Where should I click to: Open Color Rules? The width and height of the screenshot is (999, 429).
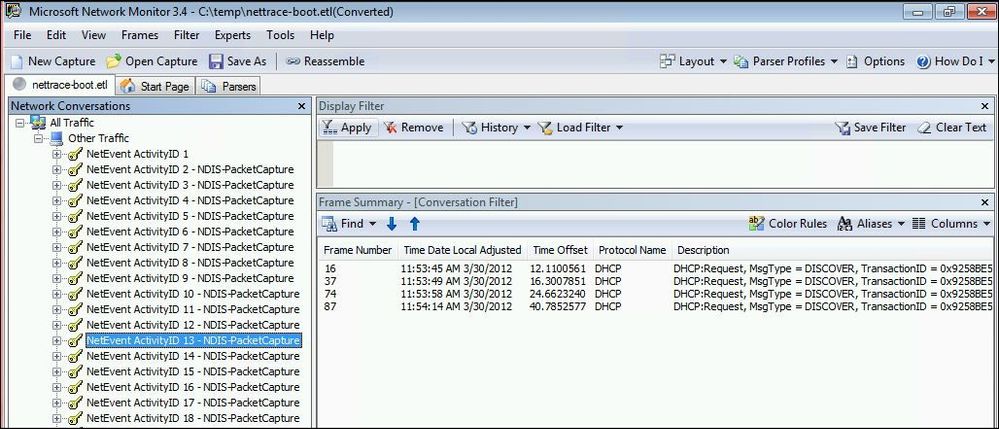tap(787, 224)
